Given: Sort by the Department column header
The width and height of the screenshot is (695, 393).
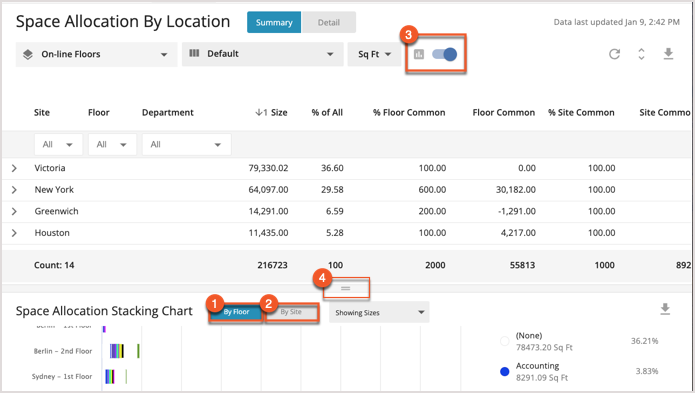Looking at the screenshot, I should coord(168,113).
